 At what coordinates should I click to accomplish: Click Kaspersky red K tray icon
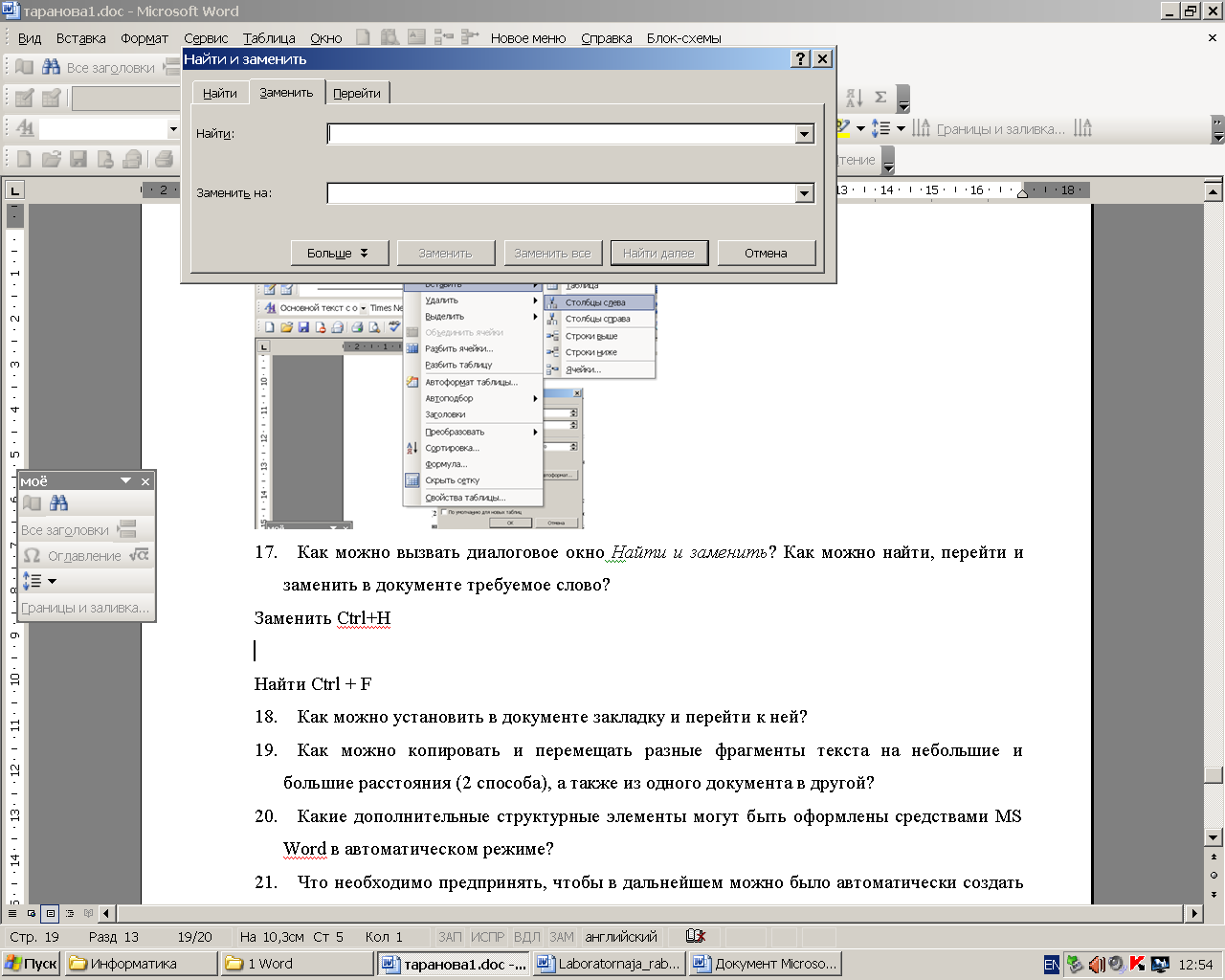pyautogui.click(x=1137, y=965)
